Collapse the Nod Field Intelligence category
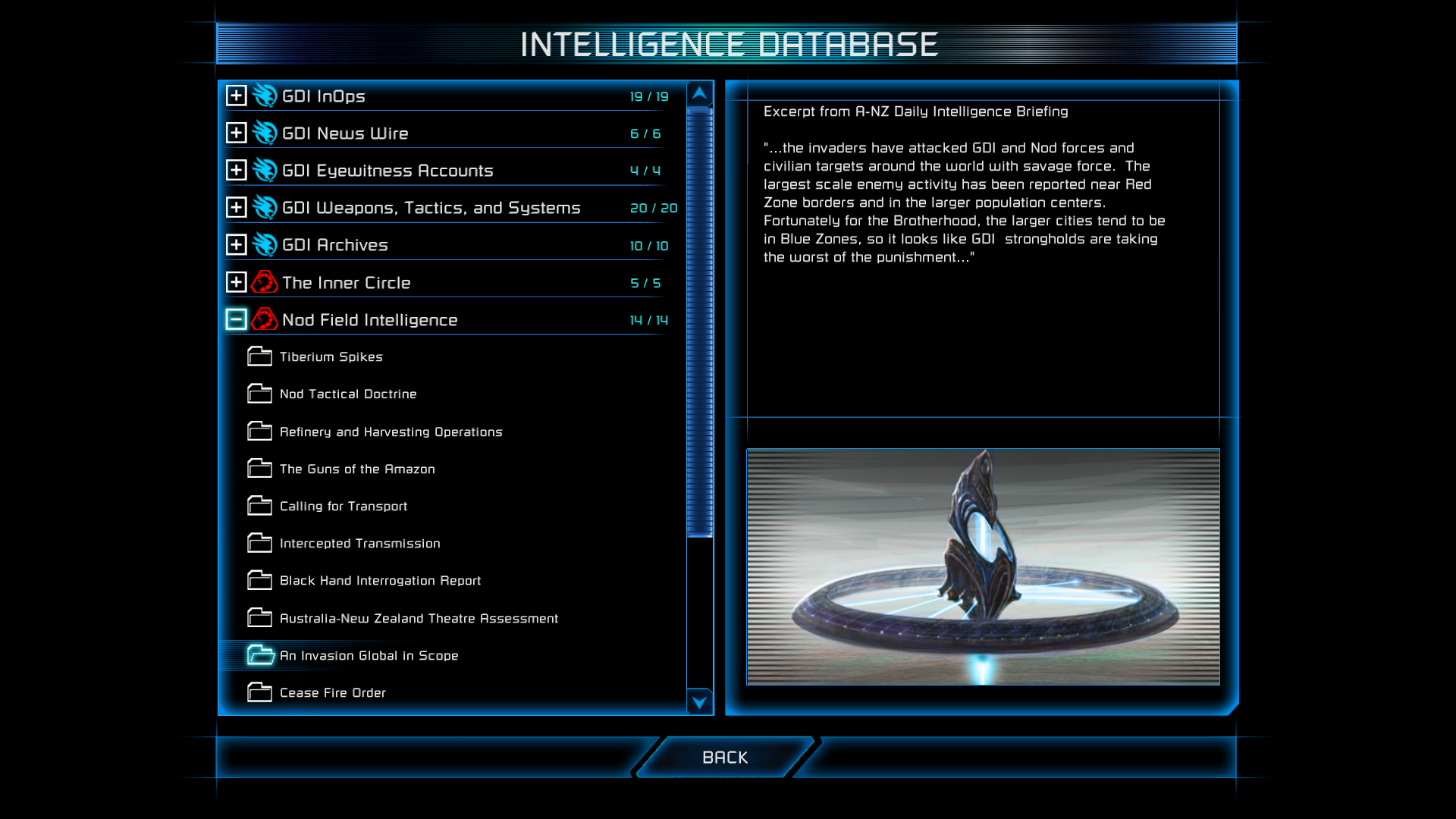Image resolution: width=1456 pixels, height=819 pixels. (236, 319)
